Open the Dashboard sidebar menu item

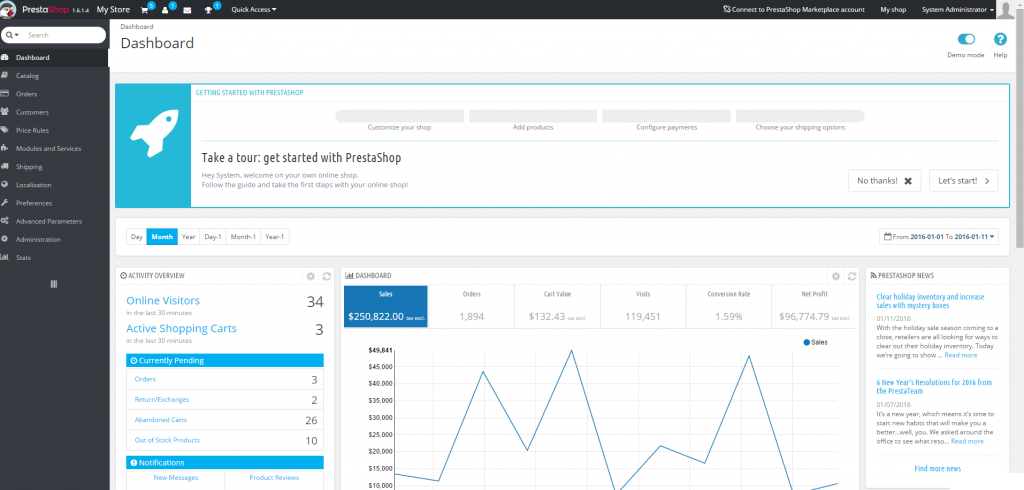(x=54, y=57)
